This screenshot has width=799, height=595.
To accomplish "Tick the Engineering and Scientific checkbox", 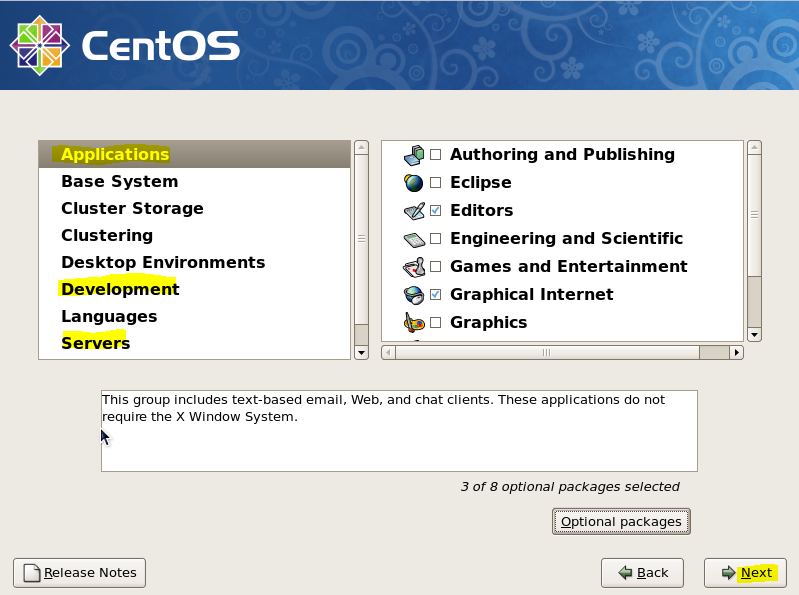I will 436,238.
